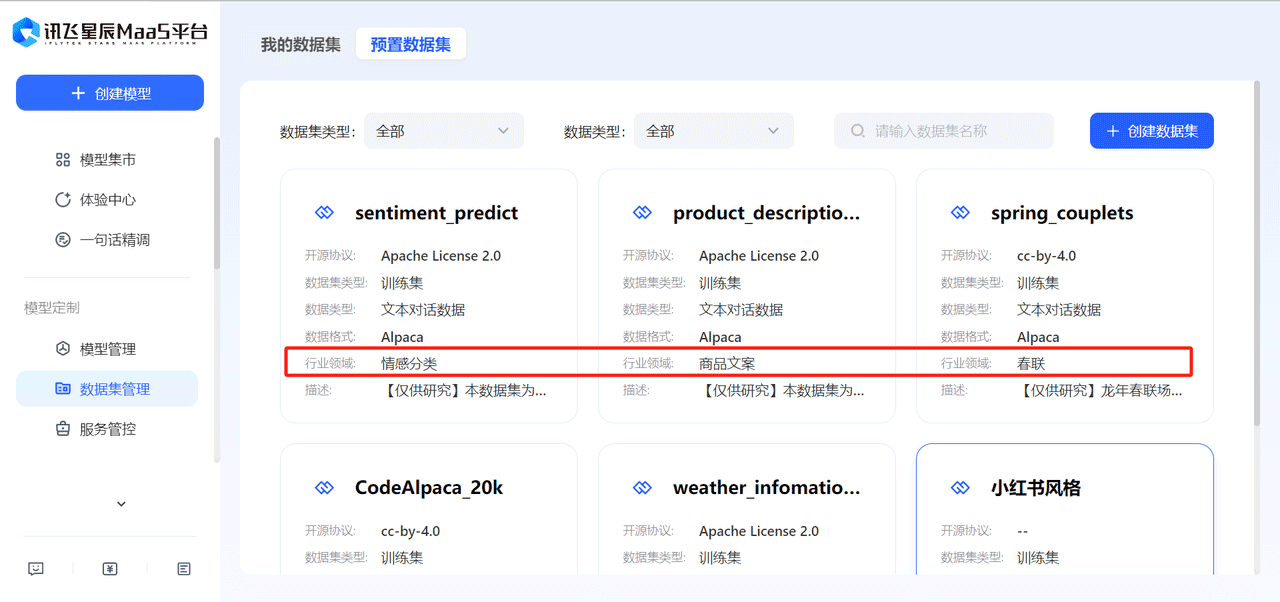Select the 预置数据集 tab
The image size is (1280, 602).
click(x=410, y=45)
